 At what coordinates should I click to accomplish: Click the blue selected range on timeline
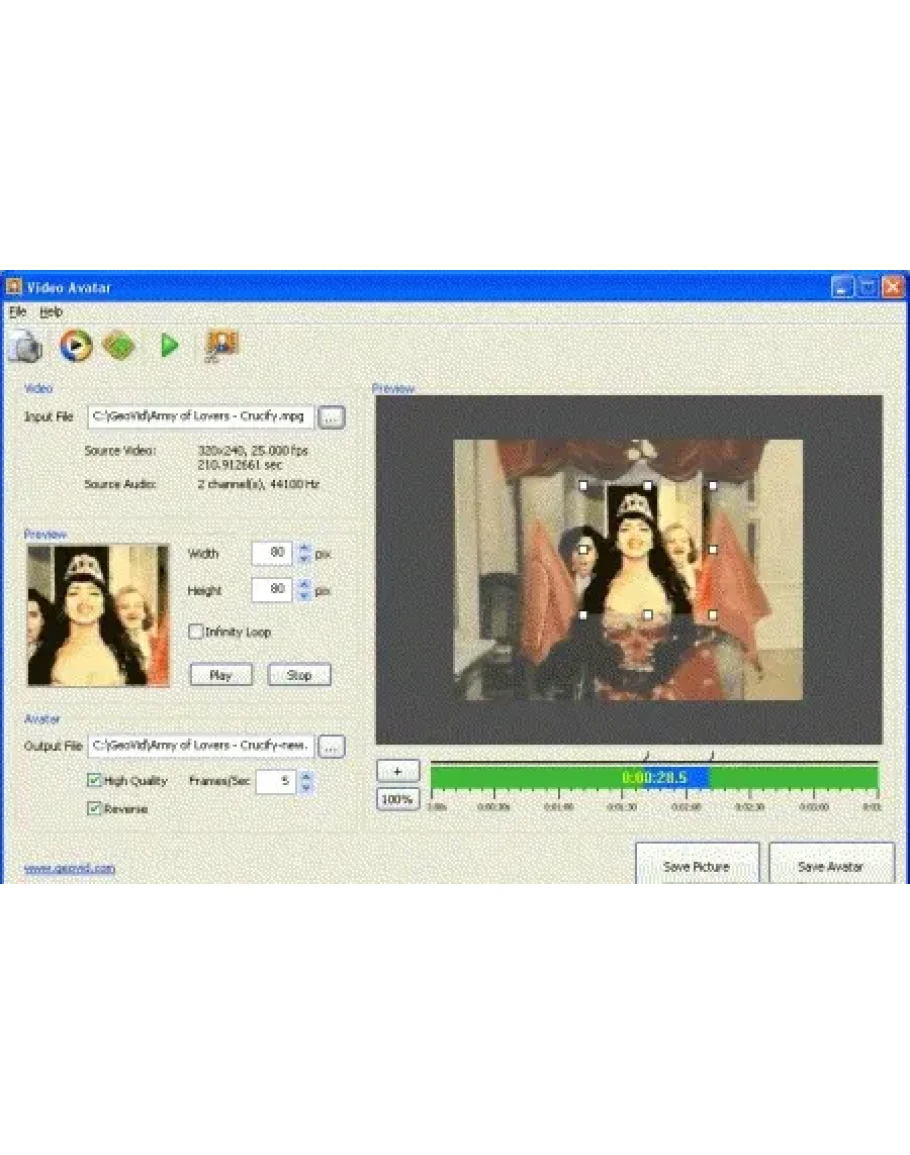(x=677, y=777)
